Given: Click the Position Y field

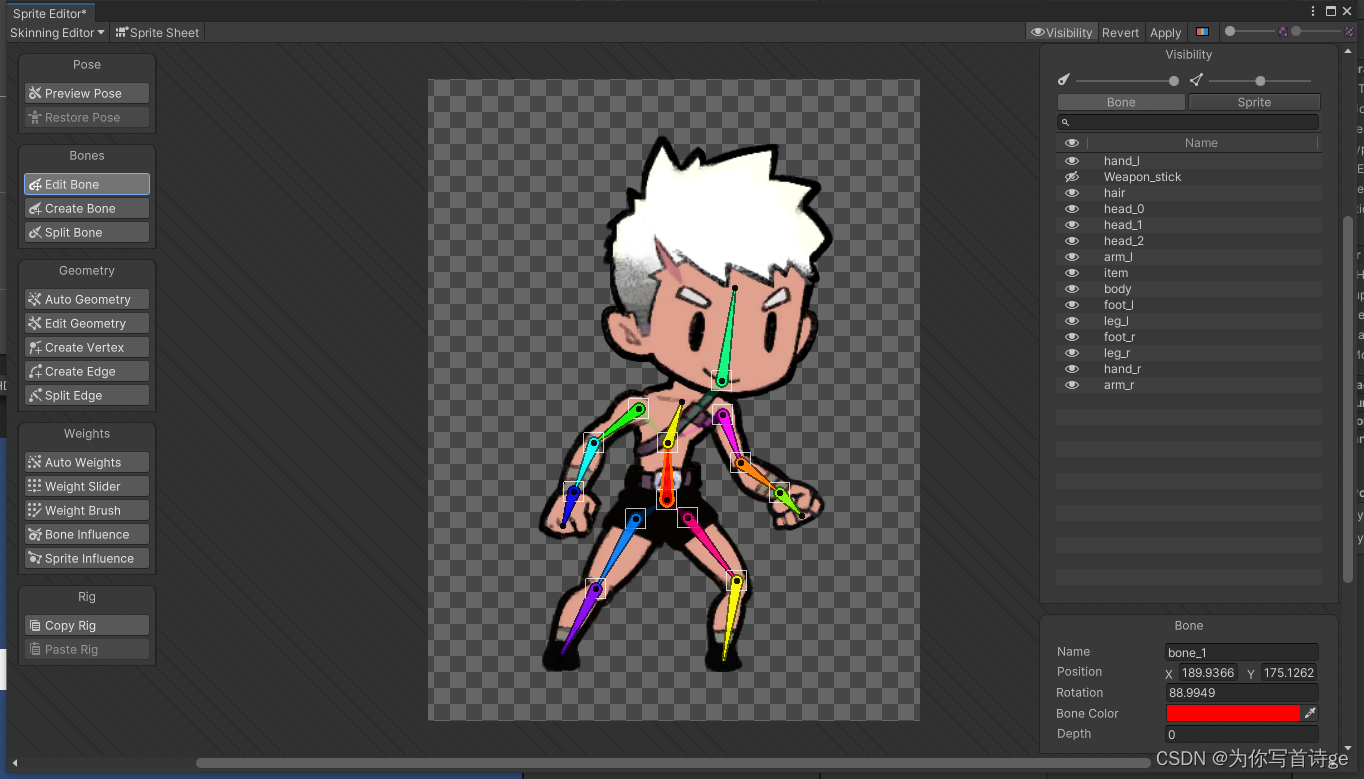Looking at the screenshot, I should pyautogui.click(x=1288, y=672).
